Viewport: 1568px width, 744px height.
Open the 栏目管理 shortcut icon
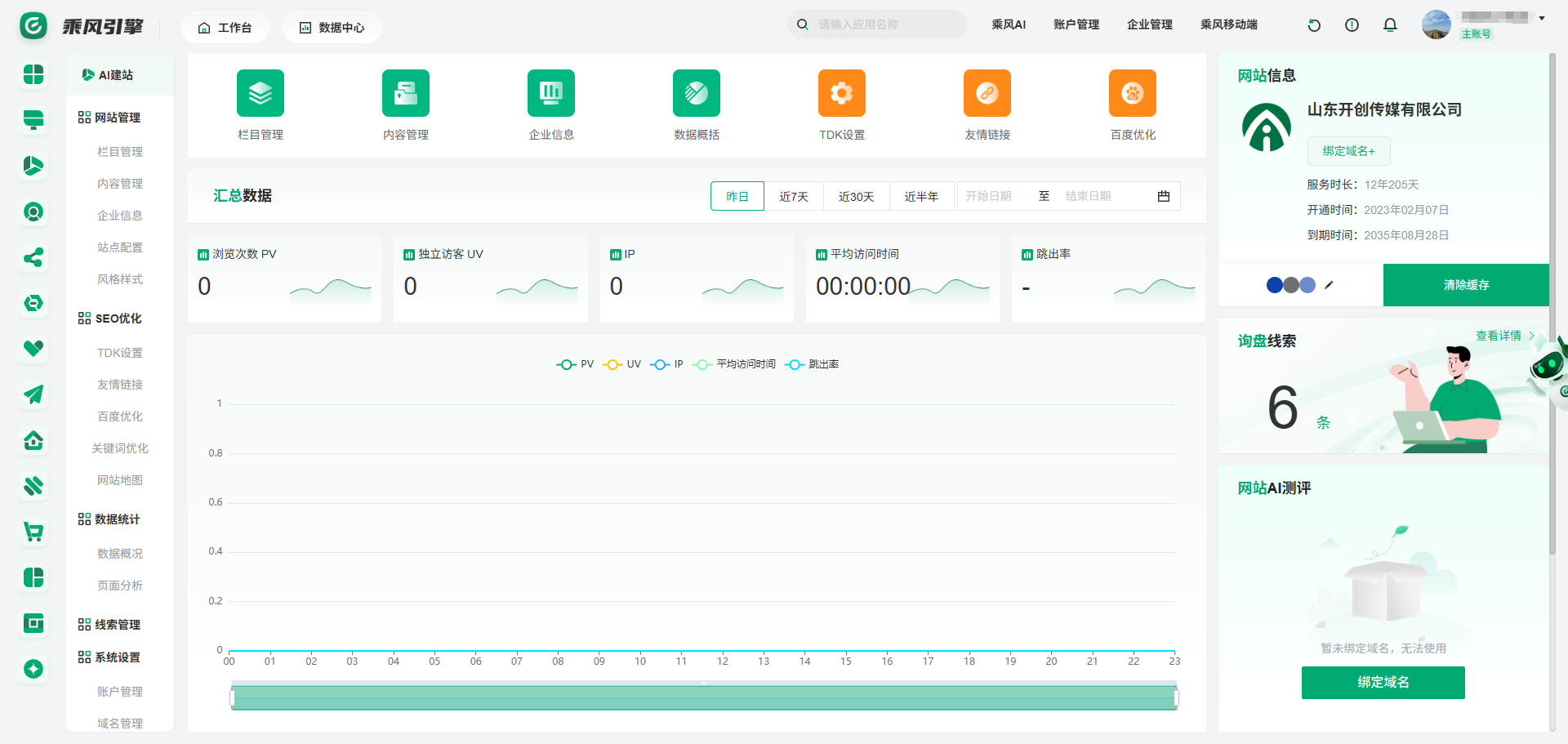(x=260, y=93)
